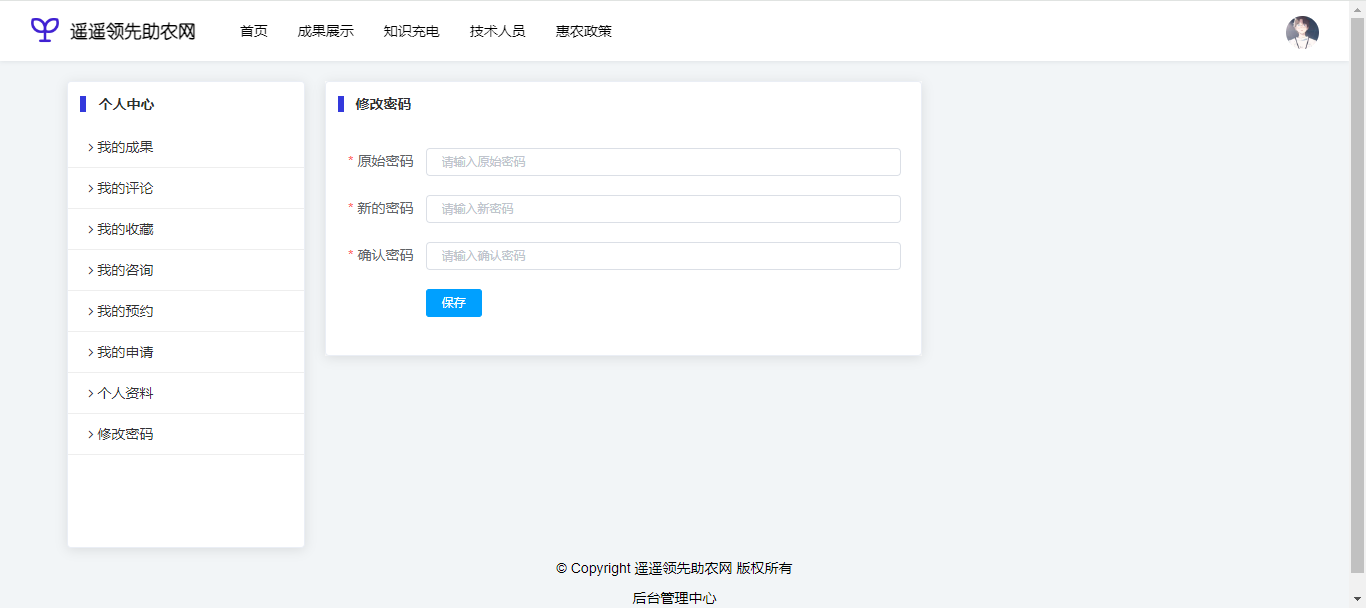
Task: Select 修改密码 sidebar item
Action: (x=125, y=434)
